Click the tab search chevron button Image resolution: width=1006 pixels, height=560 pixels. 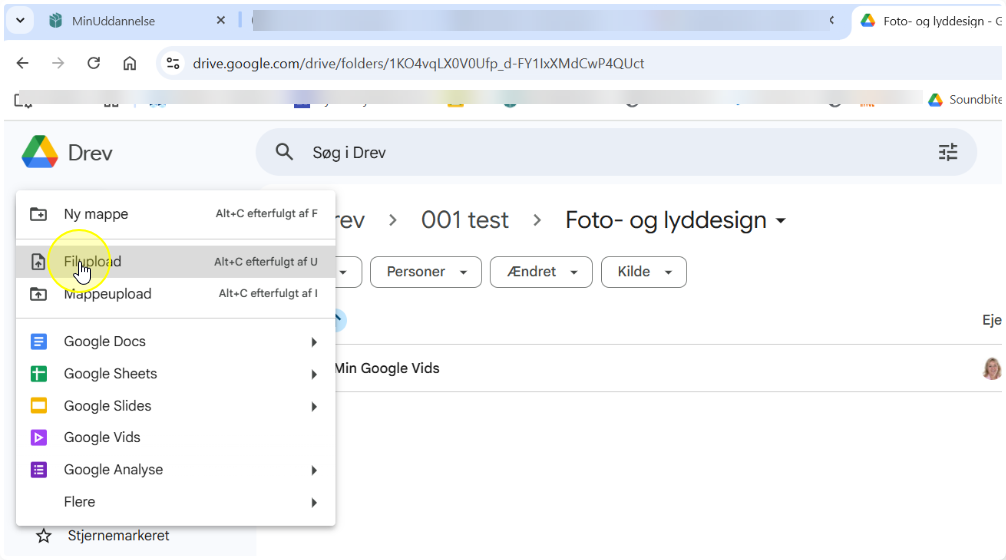pyautogui.click(x=20, y=20)
